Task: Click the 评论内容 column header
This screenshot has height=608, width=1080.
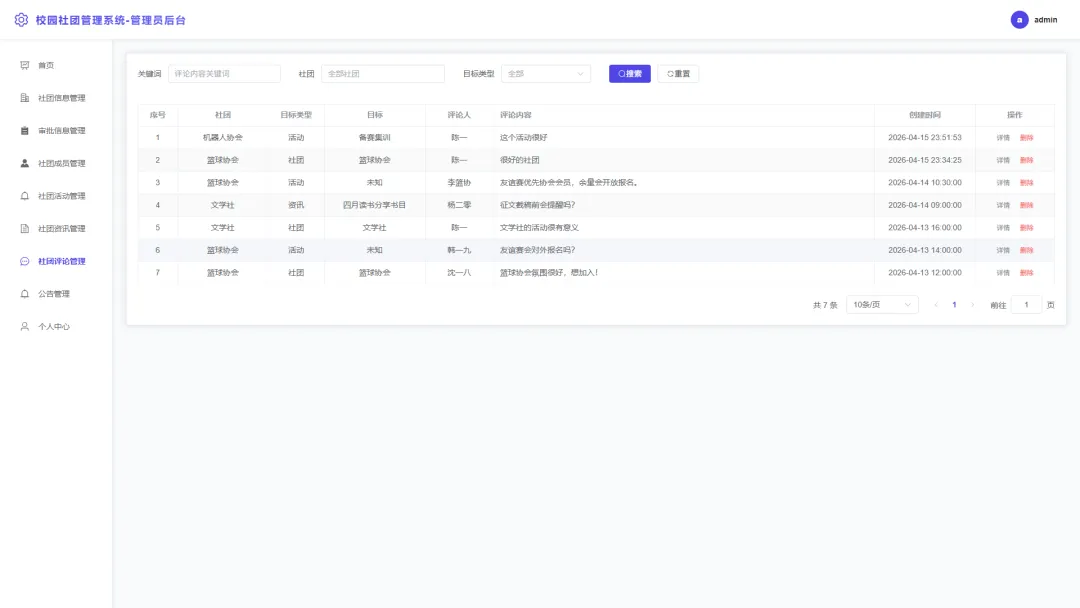Action: pos(516,115)
